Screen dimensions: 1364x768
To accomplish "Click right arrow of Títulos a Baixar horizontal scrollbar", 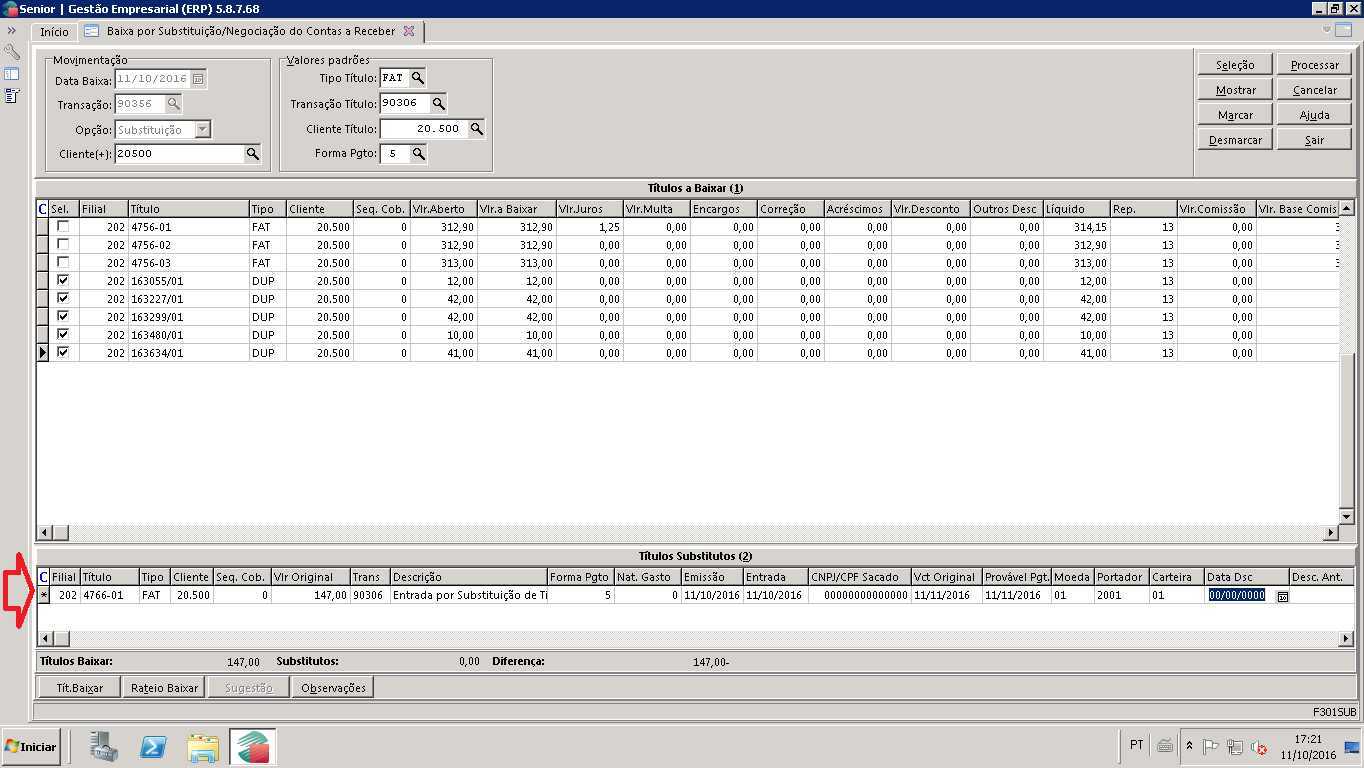I will tap(1331, 532).
